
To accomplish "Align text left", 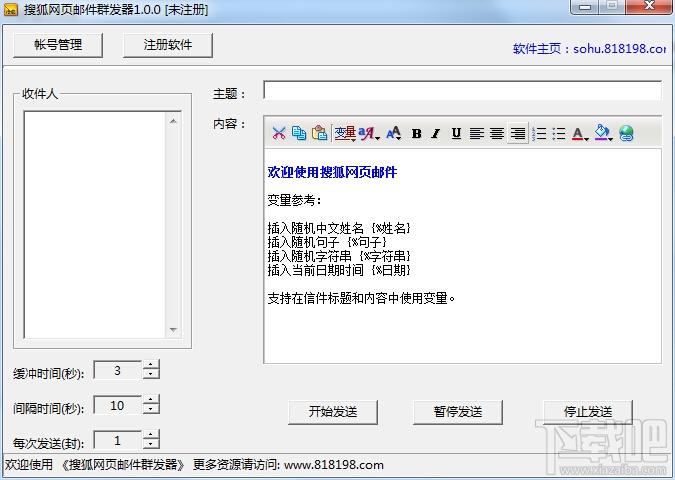I will (477, 133).
